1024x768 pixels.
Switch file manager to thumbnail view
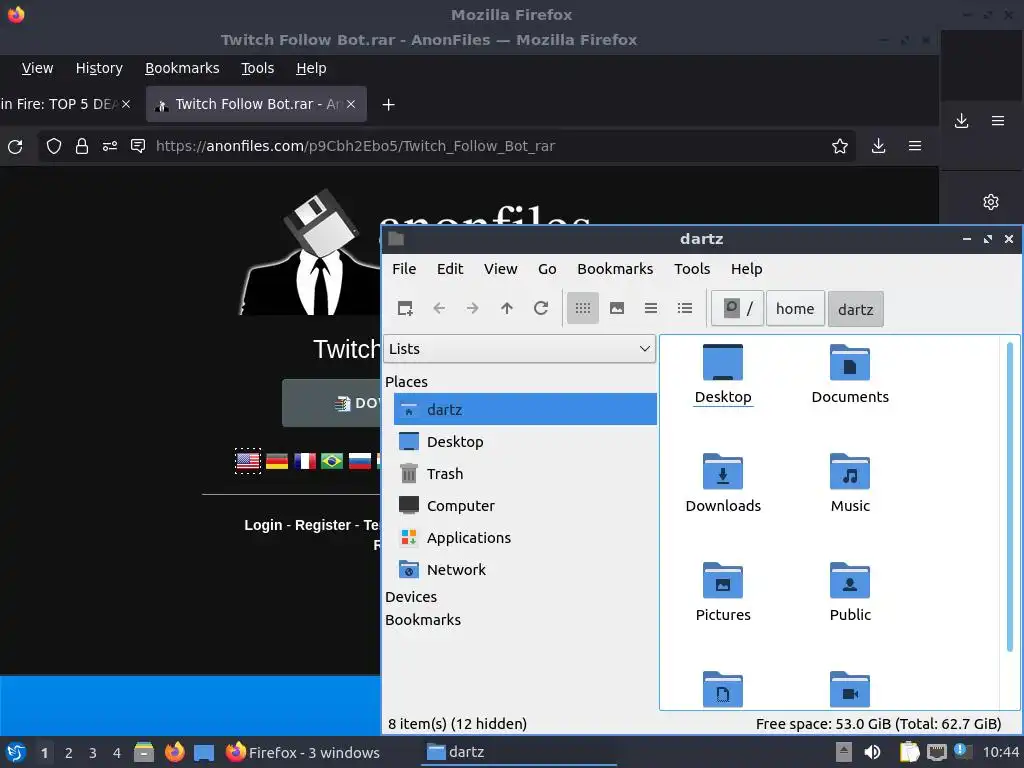(x=616, y=308)
